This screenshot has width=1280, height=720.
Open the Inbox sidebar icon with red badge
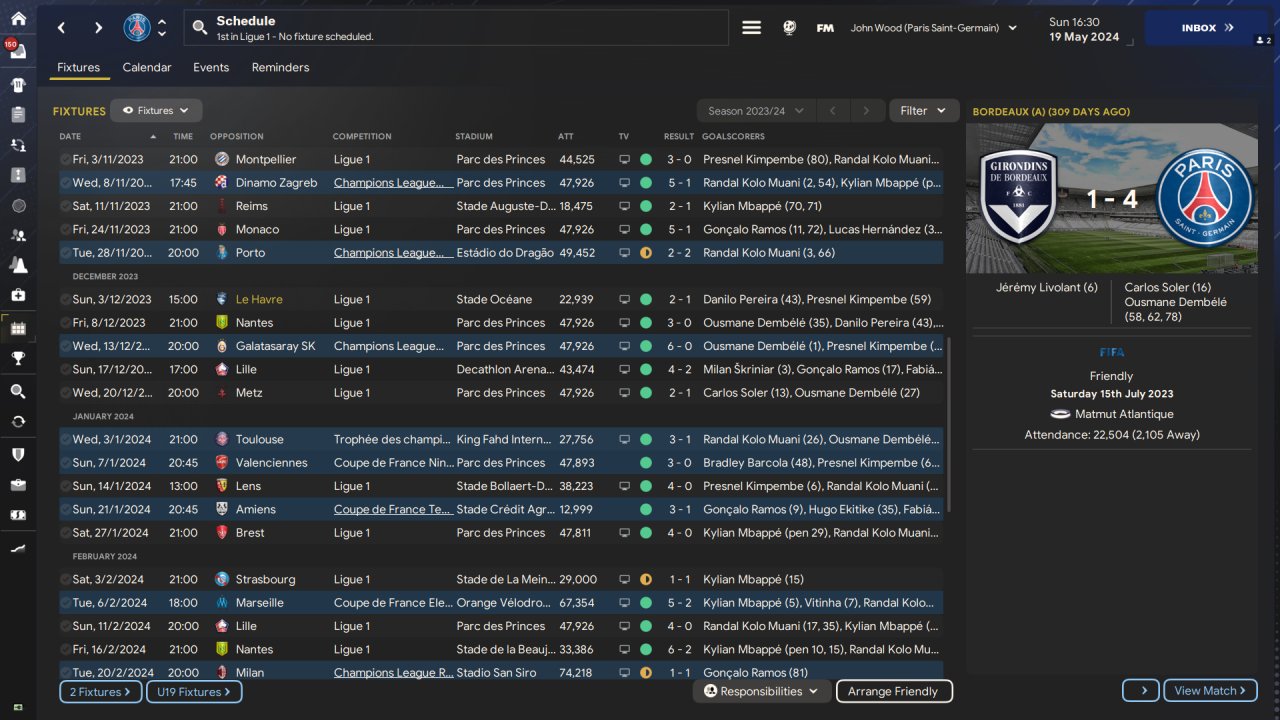click(x=18, y=51)
